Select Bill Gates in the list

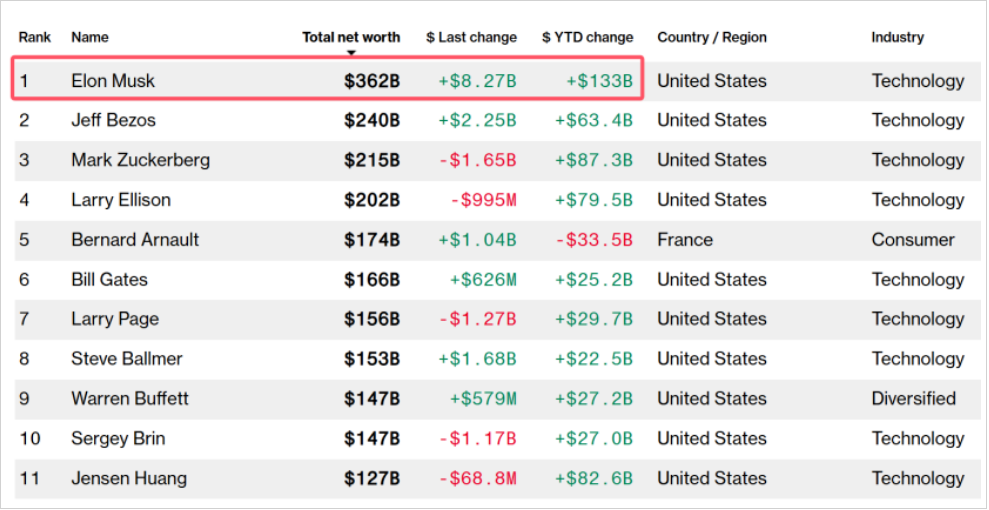point(109,280)
